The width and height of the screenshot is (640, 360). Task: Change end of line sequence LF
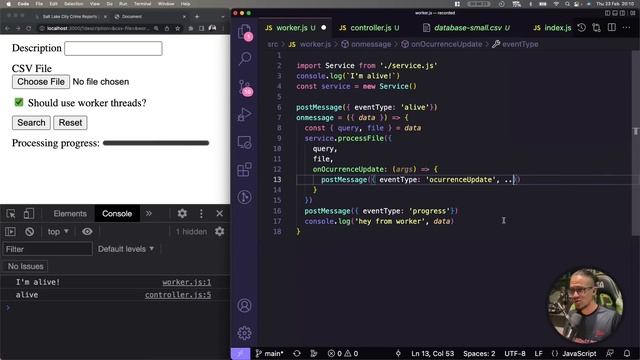click(x=538, y=353)
